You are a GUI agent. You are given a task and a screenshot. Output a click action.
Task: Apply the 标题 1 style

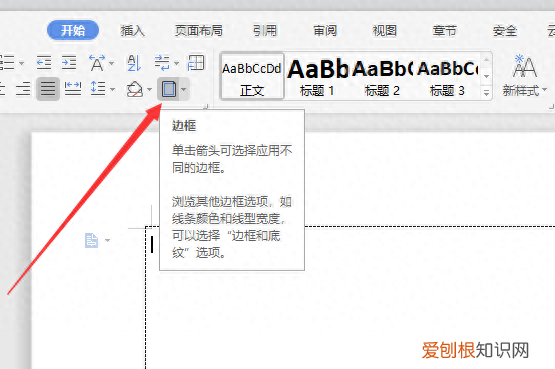[317, 77]
